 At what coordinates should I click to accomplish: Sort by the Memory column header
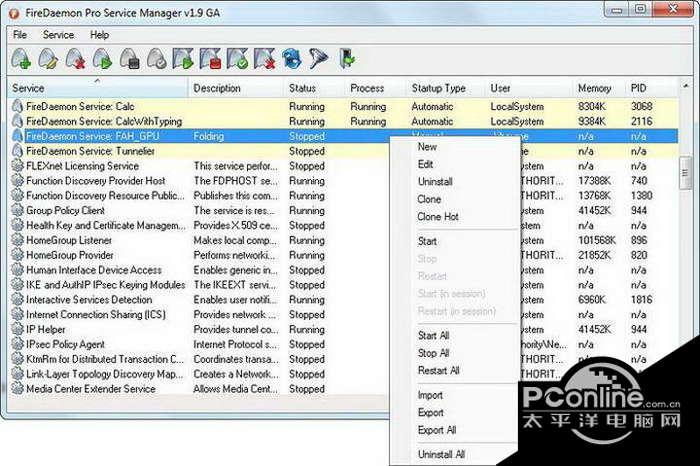[x=598, y=88]
